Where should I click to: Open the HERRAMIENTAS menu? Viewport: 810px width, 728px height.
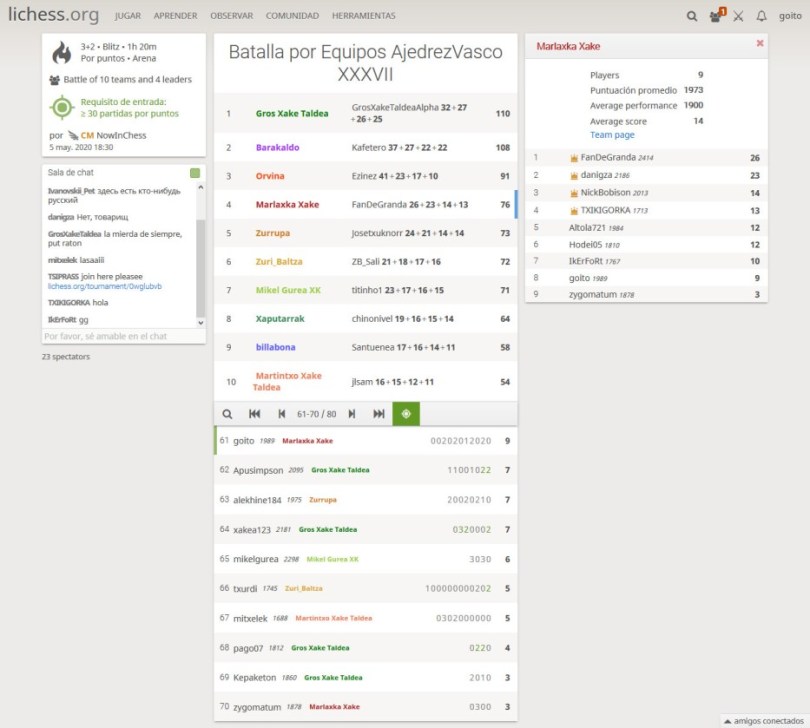click(x=363, y=16)
